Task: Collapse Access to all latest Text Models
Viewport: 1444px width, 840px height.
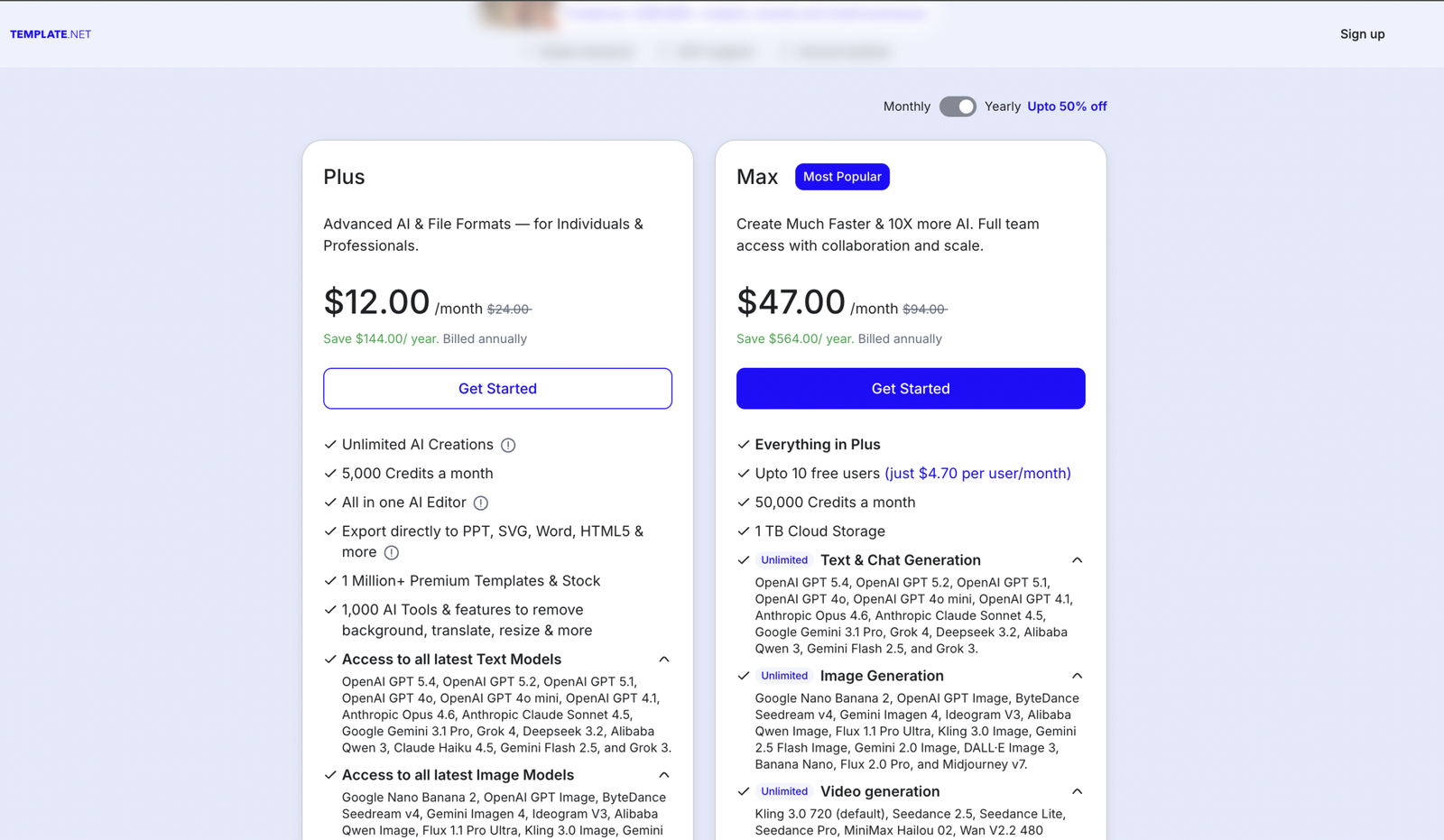Action: point(664,660)
